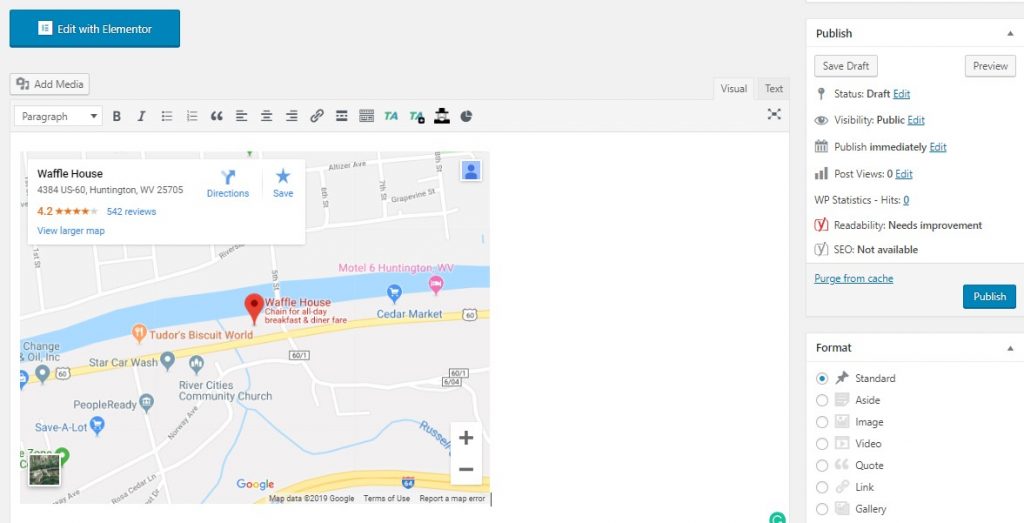This screenshot has width=1024, height=523.
Task: Click the insert link icon
Action: [317, 116]
